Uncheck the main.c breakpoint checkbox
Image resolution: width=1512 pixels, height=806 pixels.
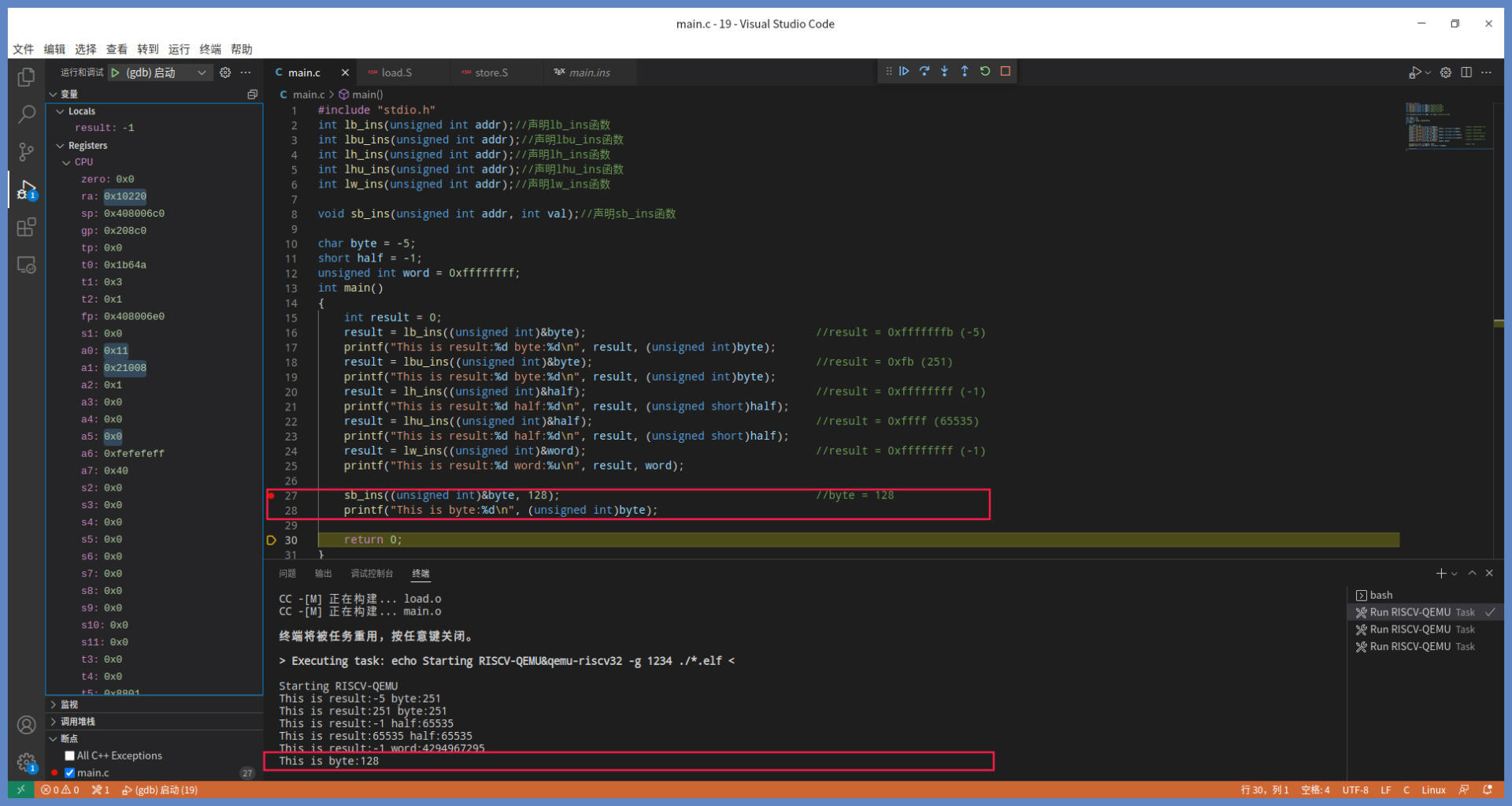[x=70, y=773]
